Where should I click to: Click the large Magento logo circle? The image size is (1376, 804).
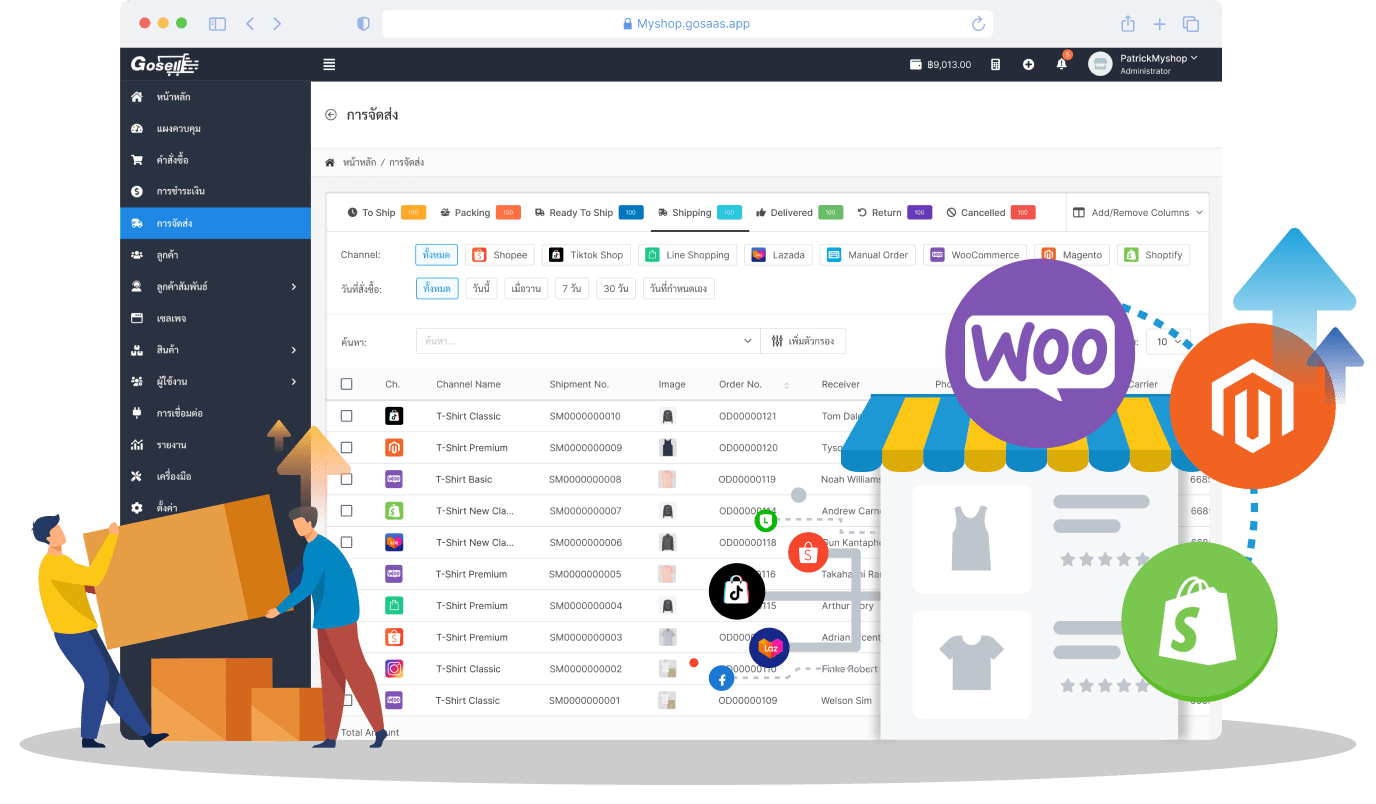[1252, 405]
